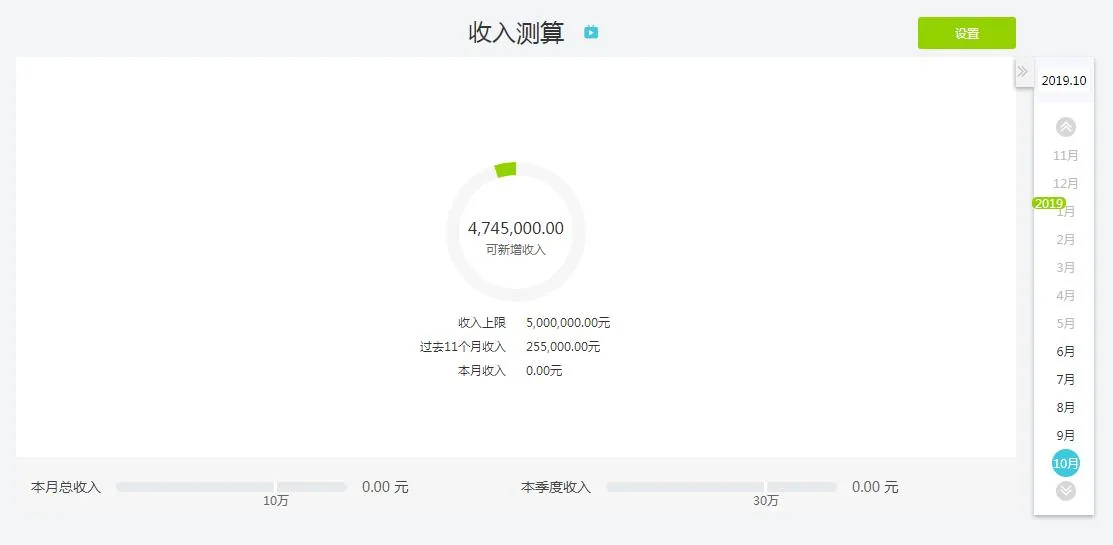Select the highlighted 10月 month
Viewport: 1113px width, 545px height.
(x=1065, y=463)
